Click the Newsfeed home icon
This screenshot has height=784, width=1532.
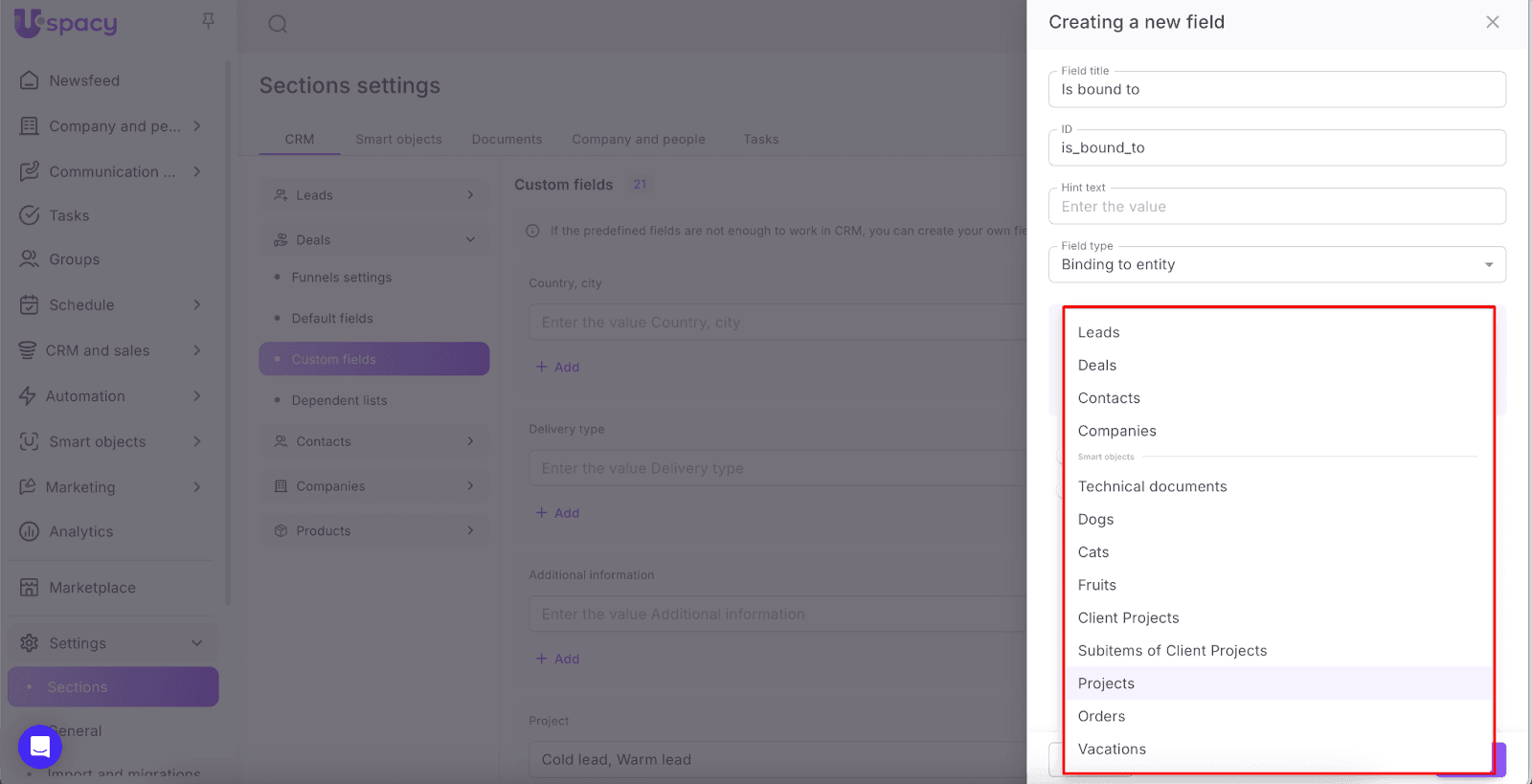pyautogui.click(x=30, y=80)
